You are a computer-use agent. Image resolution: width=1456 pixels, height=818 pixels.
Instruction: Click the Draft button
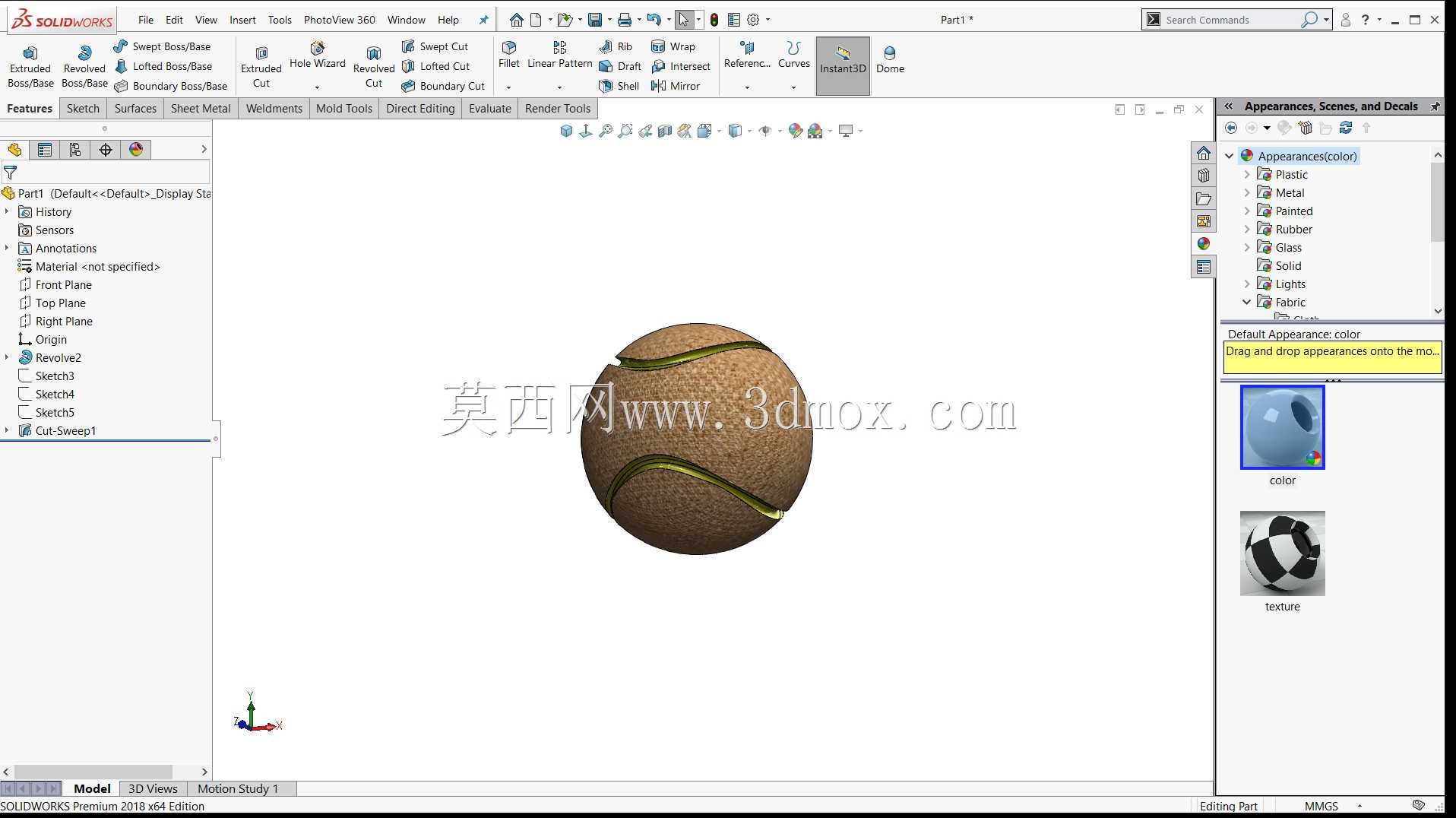620,66
